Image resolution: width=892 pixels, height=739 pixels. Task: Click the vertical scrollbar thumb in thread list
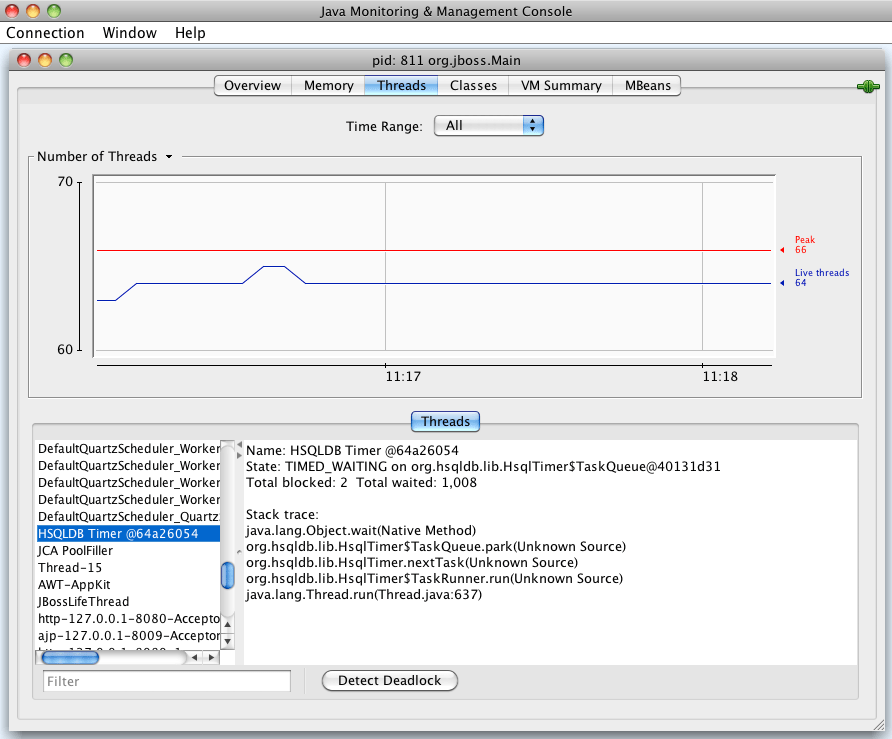[227, 575]
